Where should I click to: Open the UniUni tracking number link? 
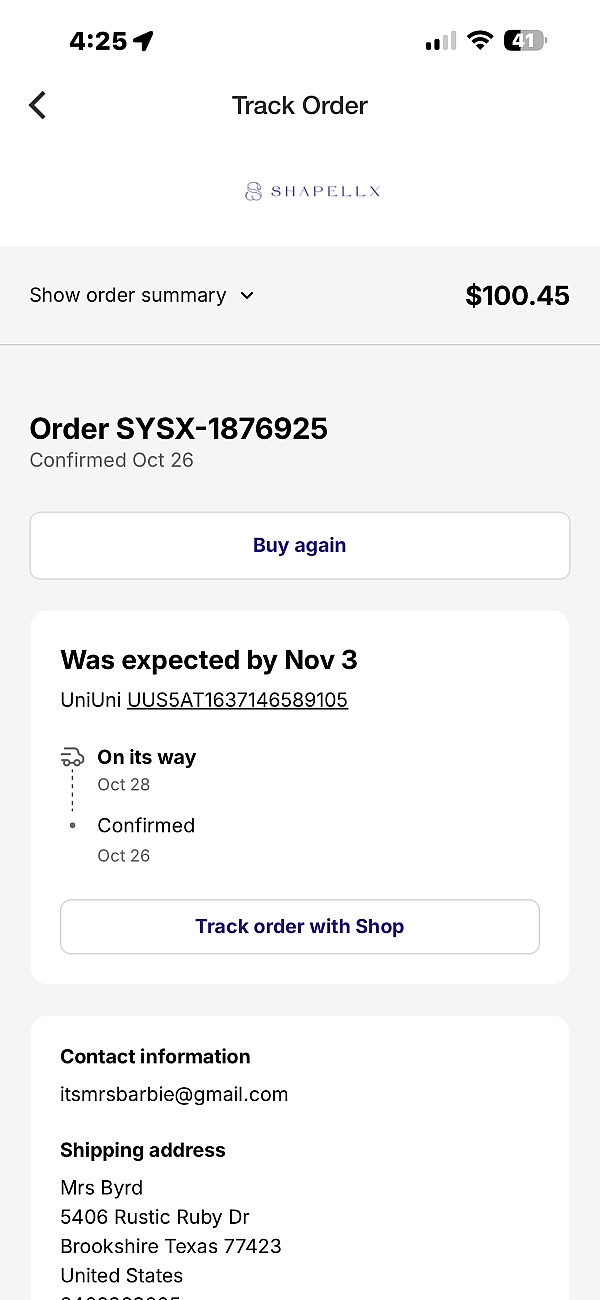[237, 700]
